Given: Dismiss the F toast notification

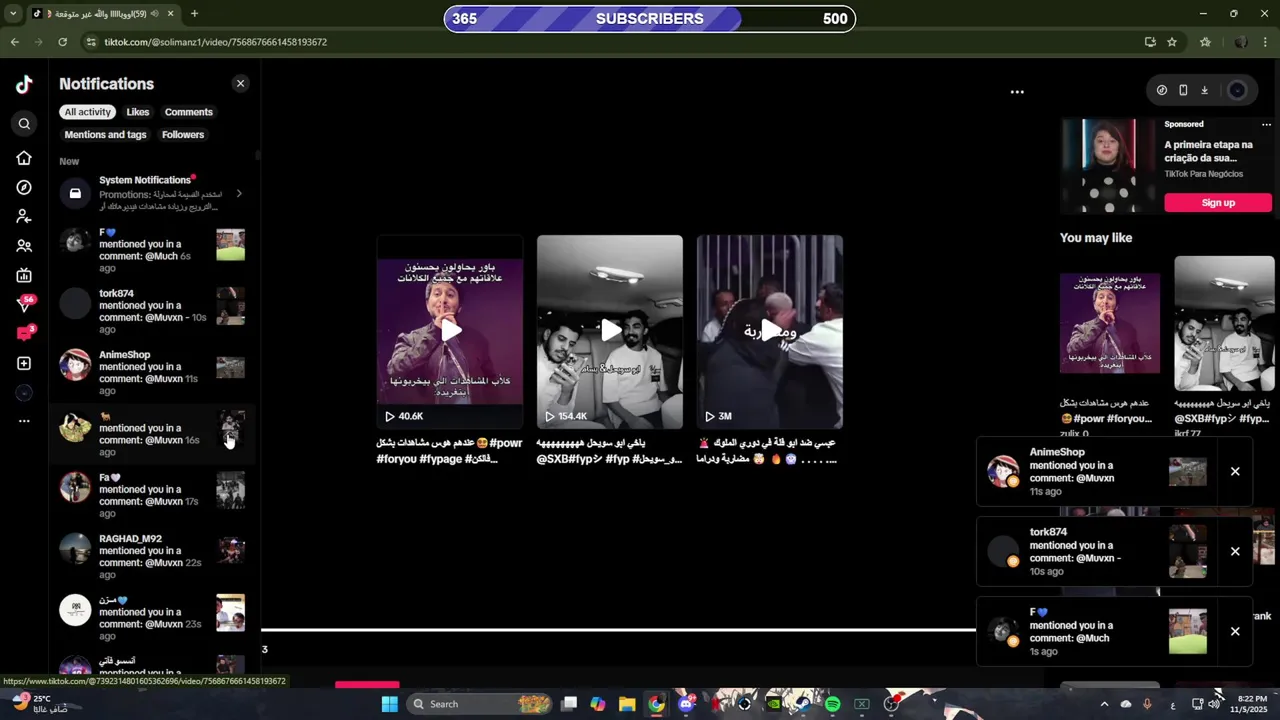Looking at the screenshot, I should tap(1235, 632).
